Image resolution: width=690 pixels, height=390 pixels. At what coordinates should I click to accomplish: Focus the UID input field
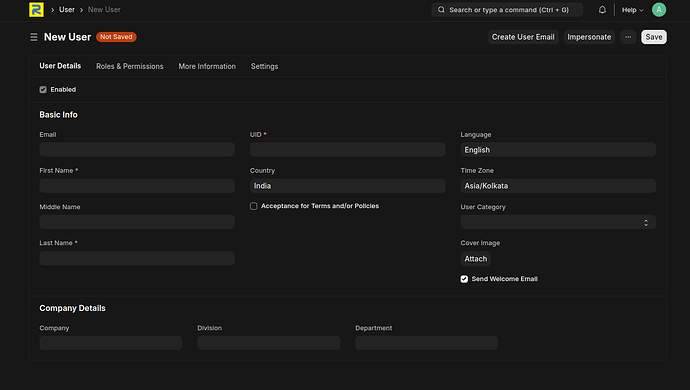[348, 150]
